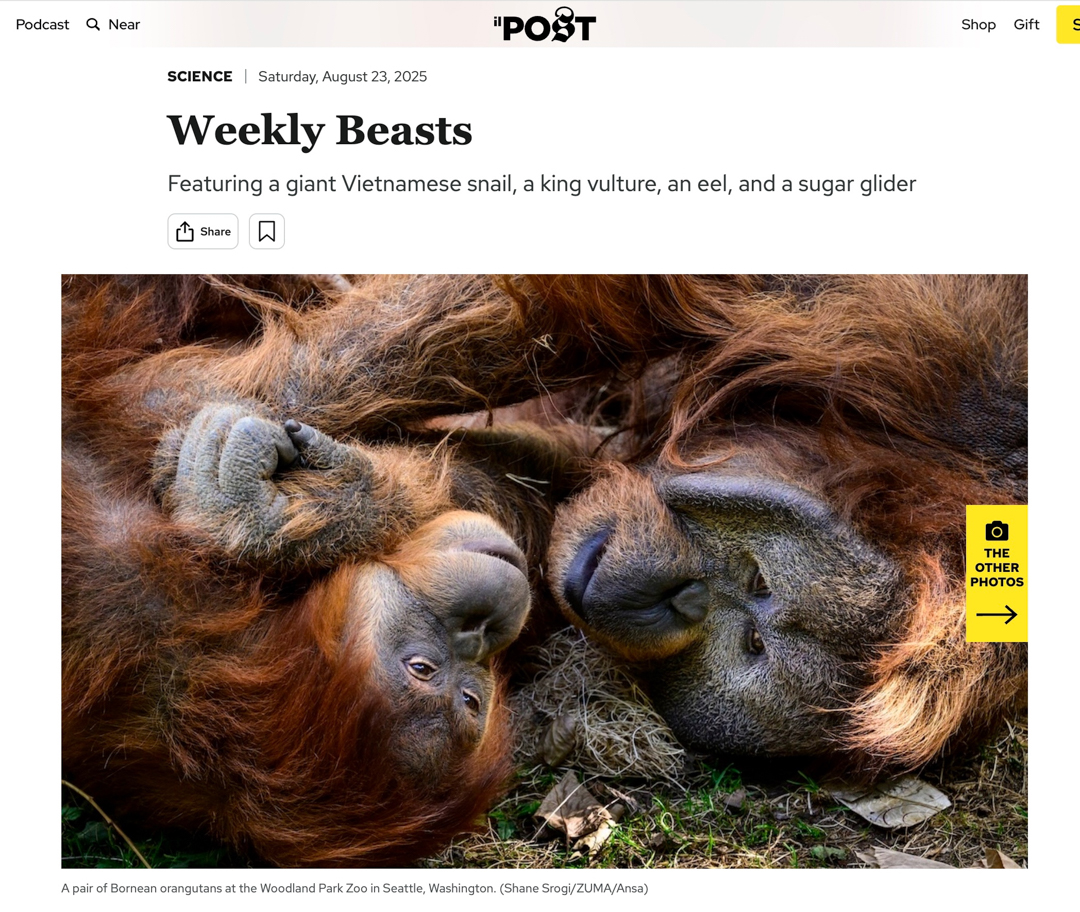
Task: Click the camera icon on yellow panel
Action: (997, 531)
